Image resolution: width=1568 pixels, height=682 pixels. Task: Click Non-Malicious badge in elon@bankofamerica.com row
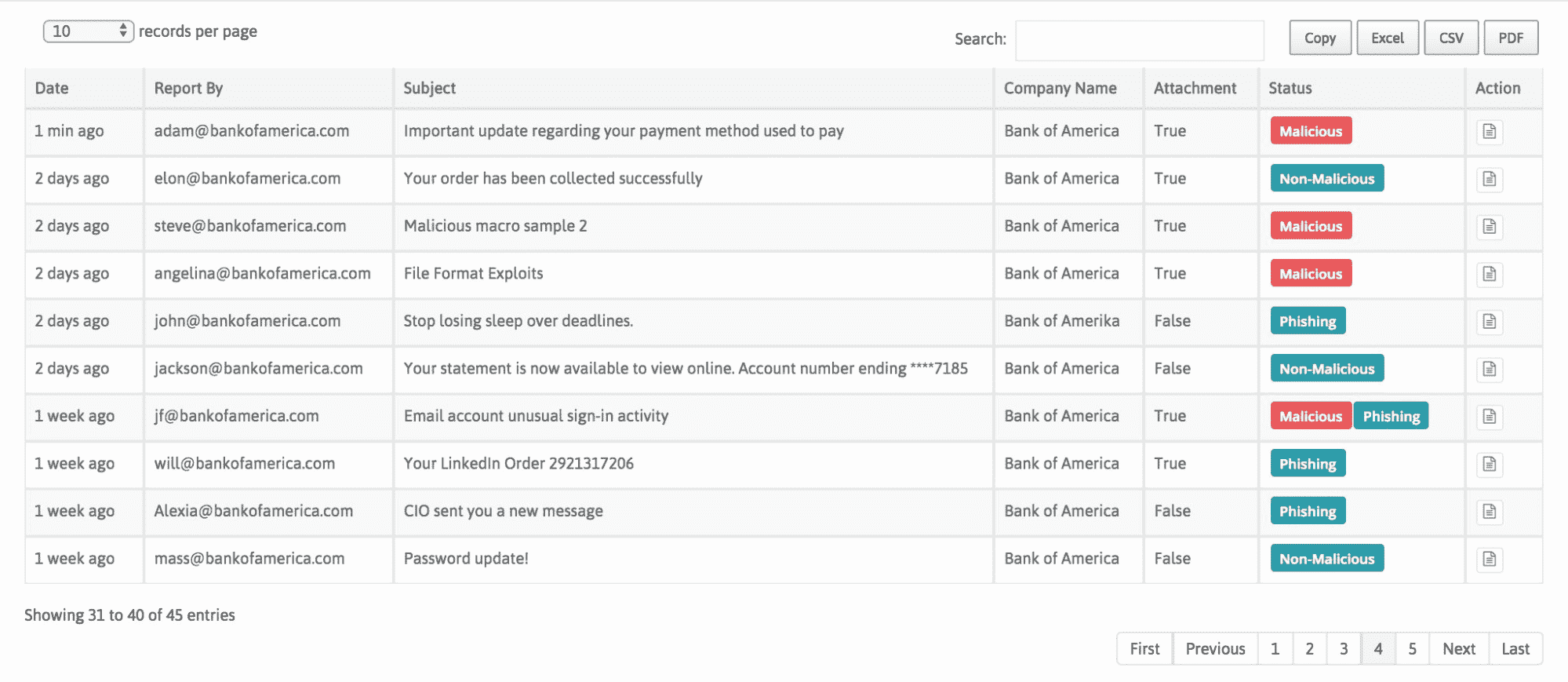pos(1327,179)
